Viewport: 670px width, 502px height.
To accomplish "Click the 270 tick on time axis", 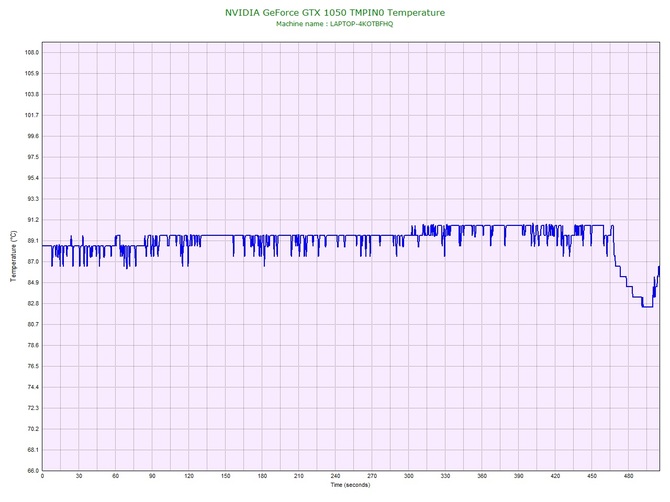I will pos(372,476).
